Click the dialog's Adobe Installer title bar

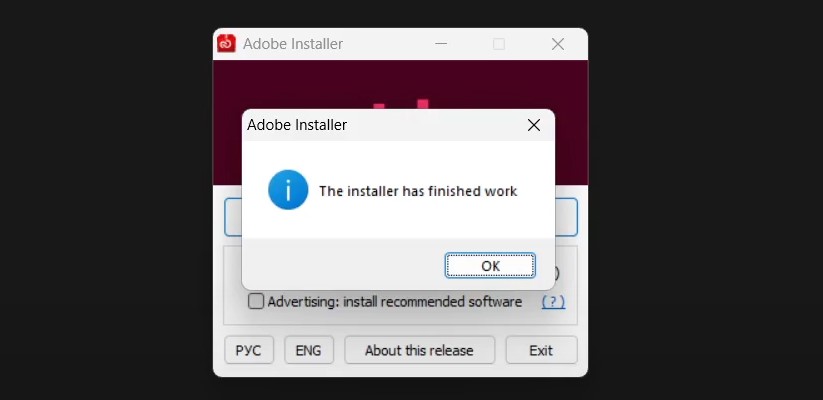click(x=383, y=125)
